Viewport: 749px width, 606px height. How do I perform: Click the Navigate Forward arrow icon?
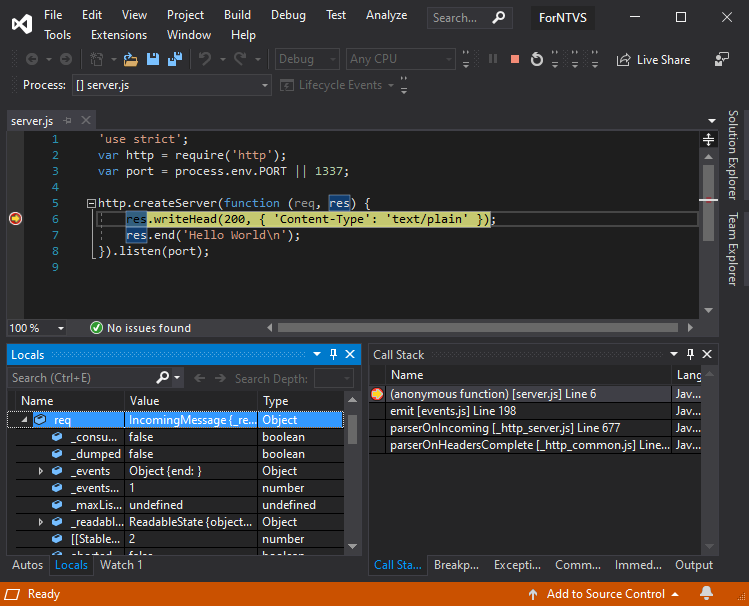tap(66, 59)
